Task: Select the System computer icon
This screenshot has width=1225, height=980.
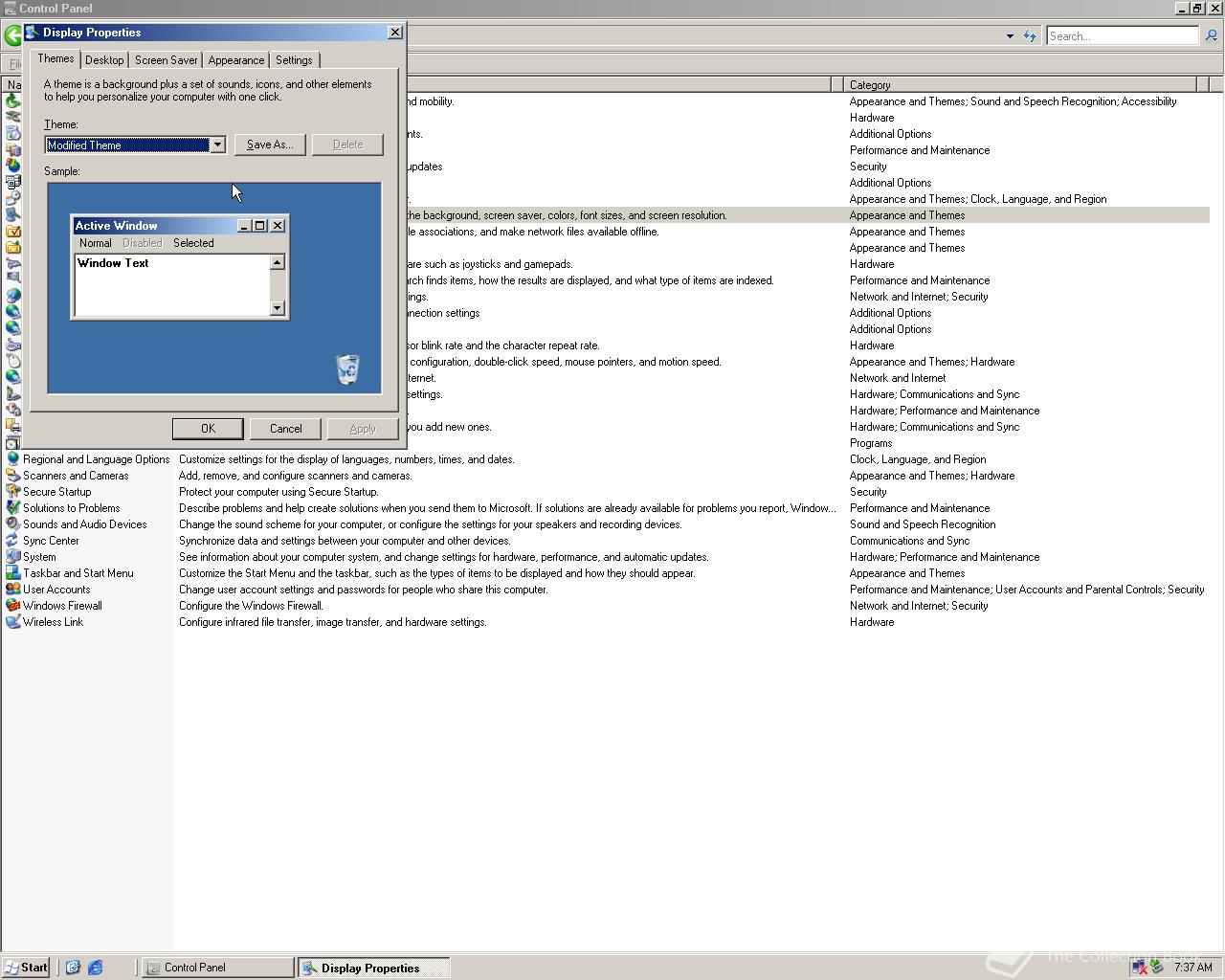Action: pyautogui.click(x=12, y=557)
